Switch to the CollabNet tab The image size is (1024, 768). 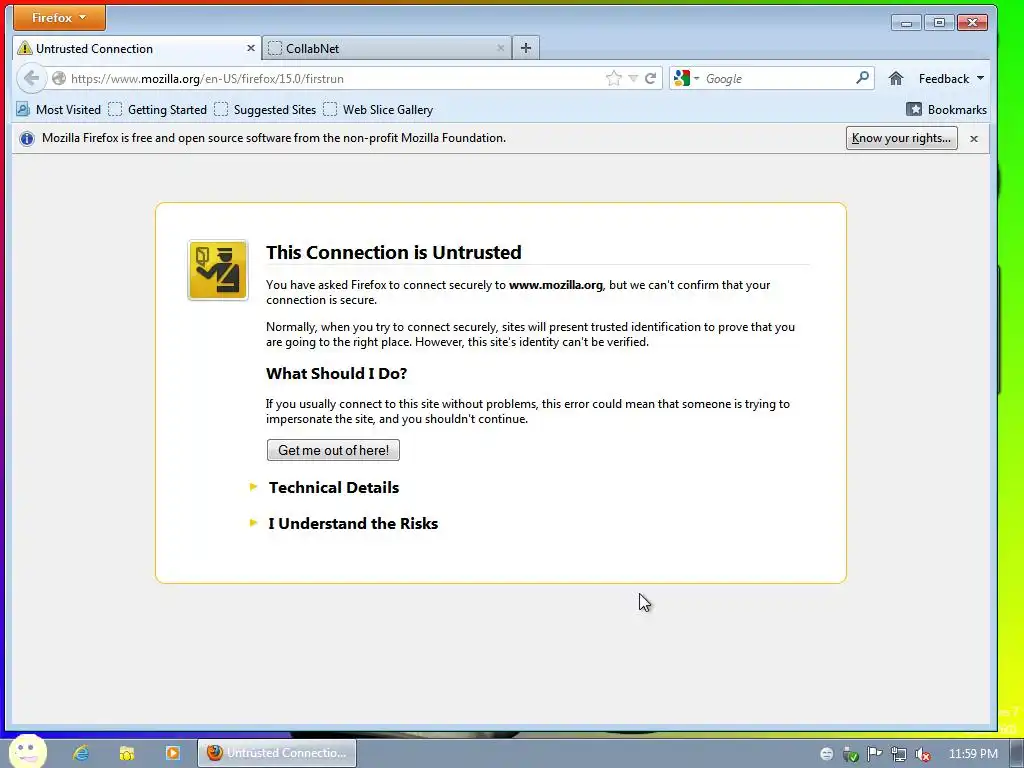point(387,48)
